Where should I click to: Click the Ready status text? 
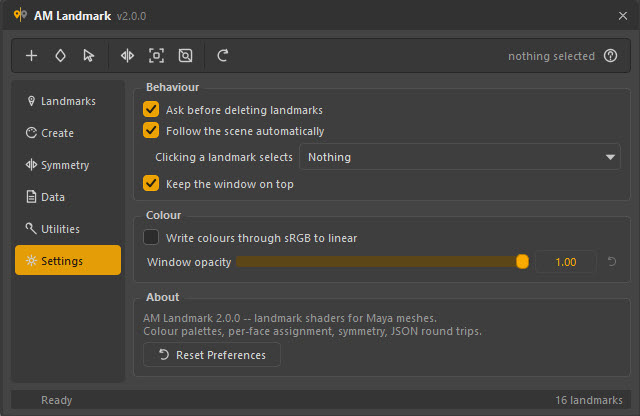click(x=56, y=400)
